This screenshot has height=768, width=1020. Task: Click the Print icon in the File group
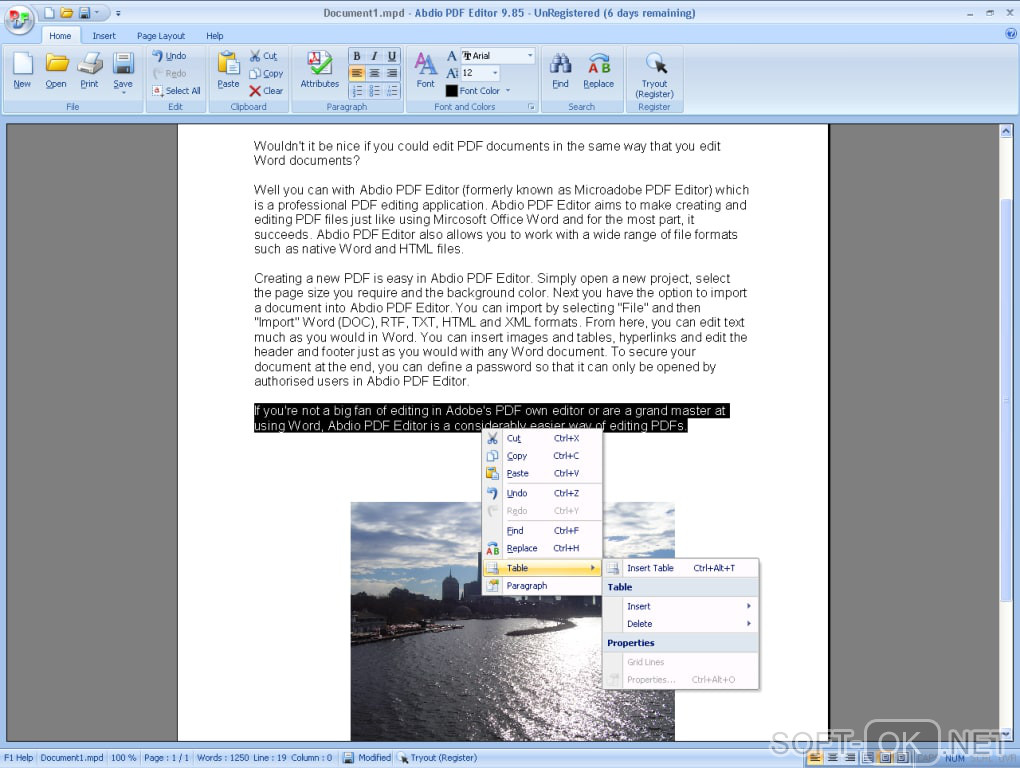tap(89, 70)
